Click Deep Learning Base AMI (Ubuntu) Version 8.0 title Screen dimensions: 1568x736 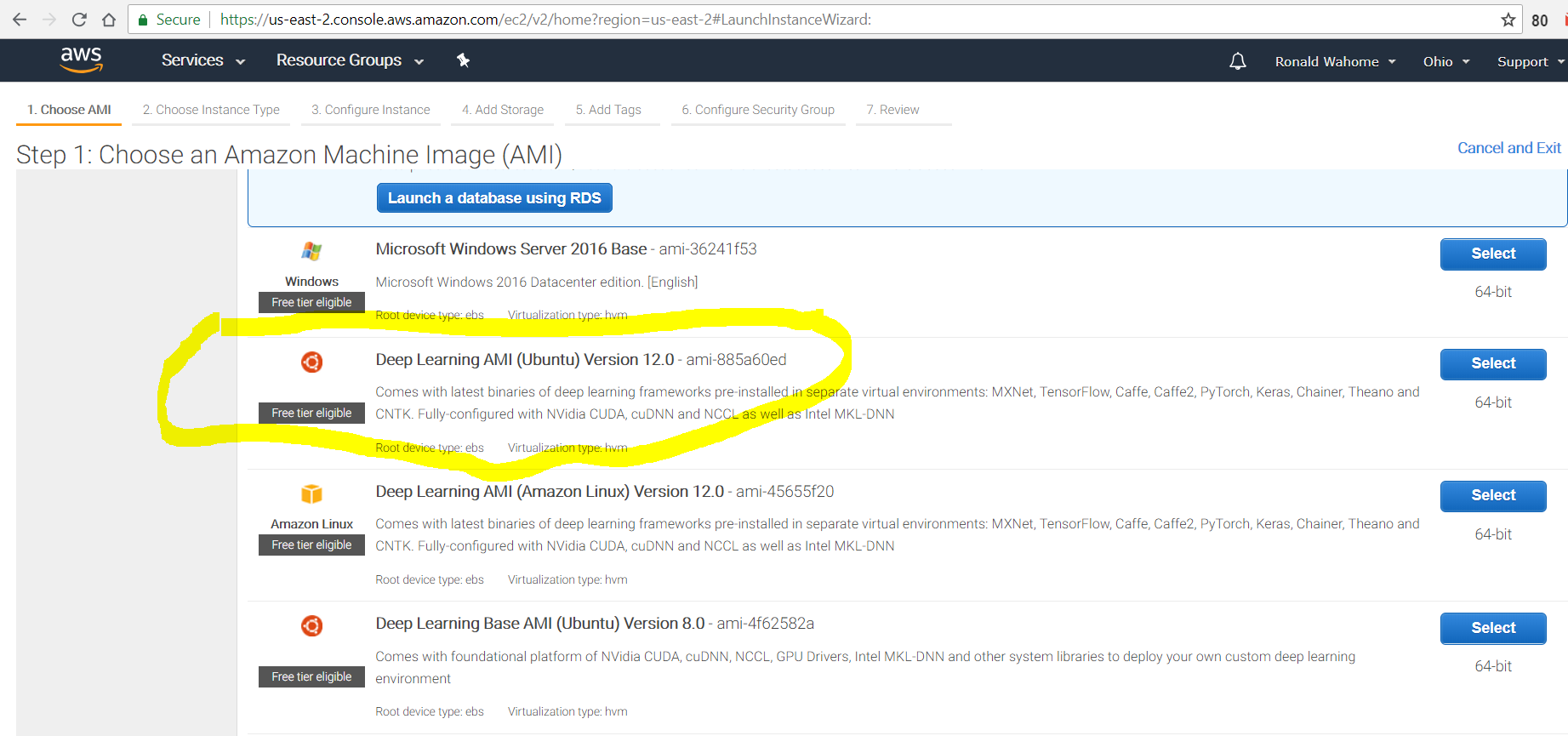click(x=540, y=624)
